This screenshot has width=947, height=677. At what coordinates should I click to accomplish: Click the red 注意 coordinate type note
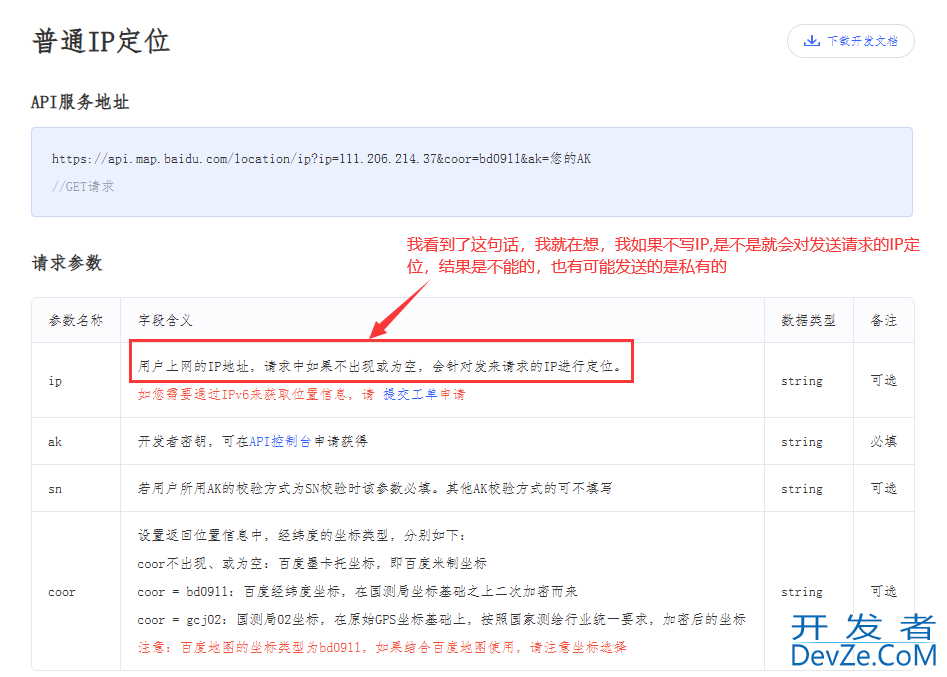coord(382,647)
